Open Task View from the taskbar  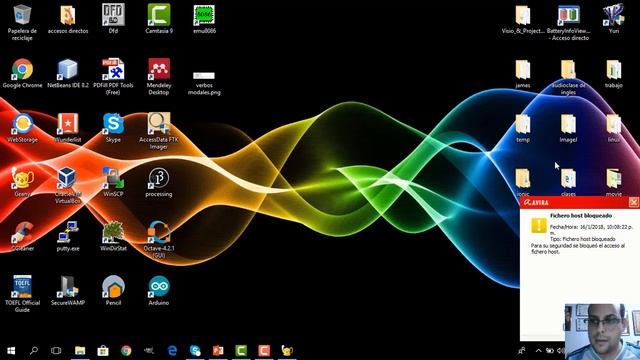click(56, 351)
